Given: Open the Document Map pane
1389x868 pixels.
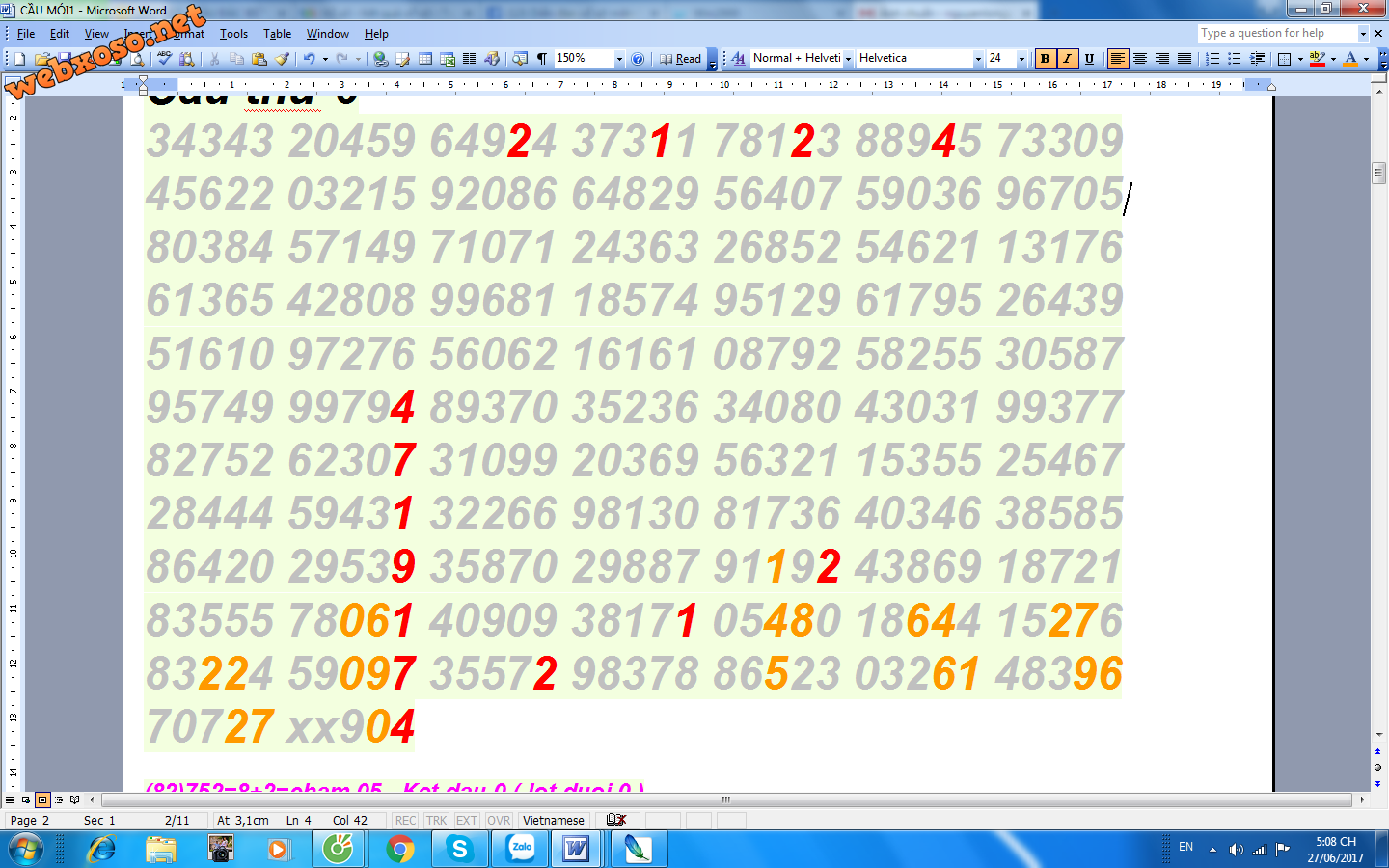Looking at the screenshot, I should coord(520,59).
